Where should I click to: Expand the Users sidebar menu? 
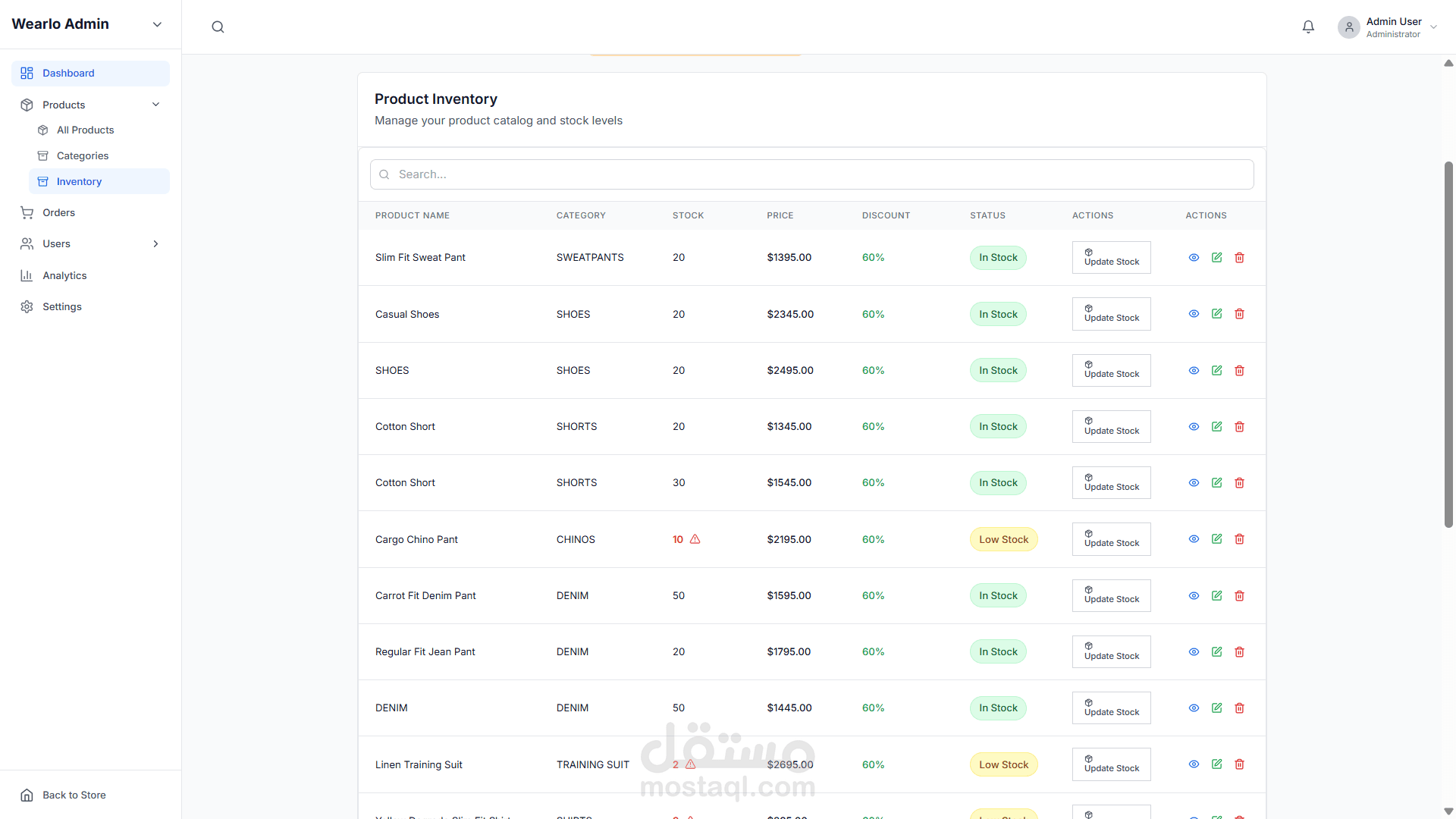pyautogui.click(x=155, y=244)
